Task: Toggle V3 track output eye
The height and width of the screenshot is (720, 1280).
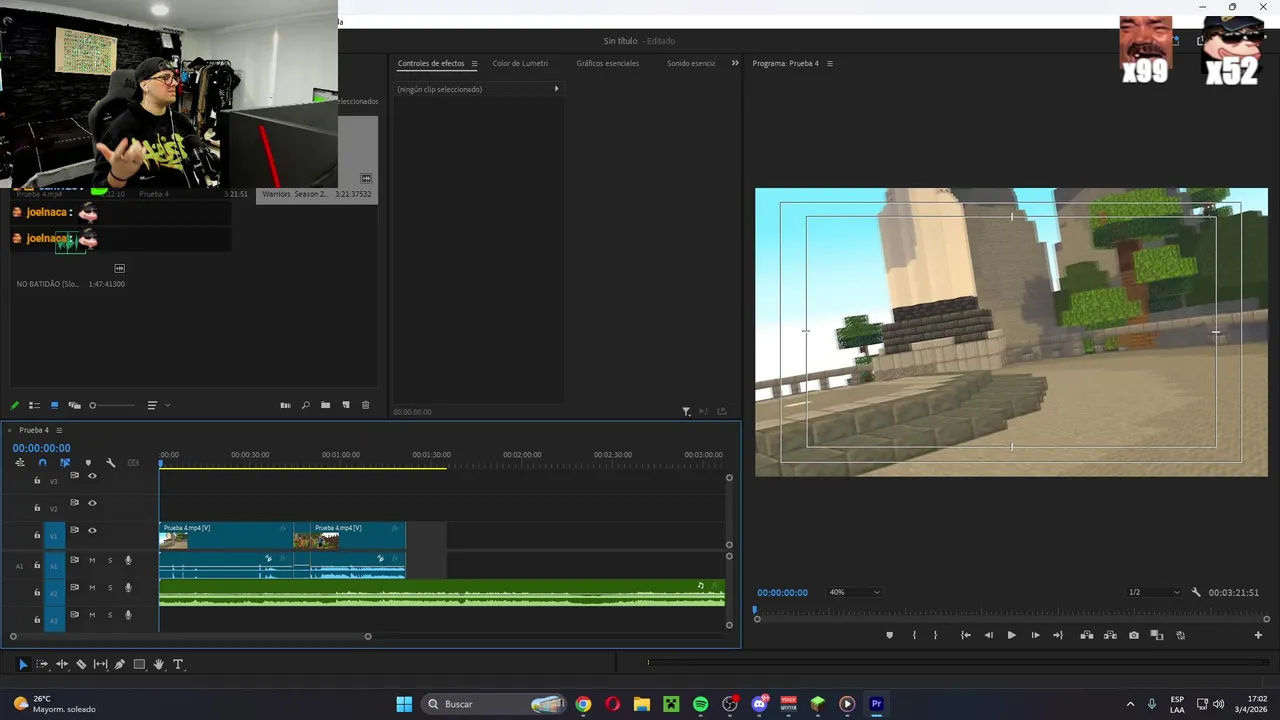Action: tap(92, 476)
